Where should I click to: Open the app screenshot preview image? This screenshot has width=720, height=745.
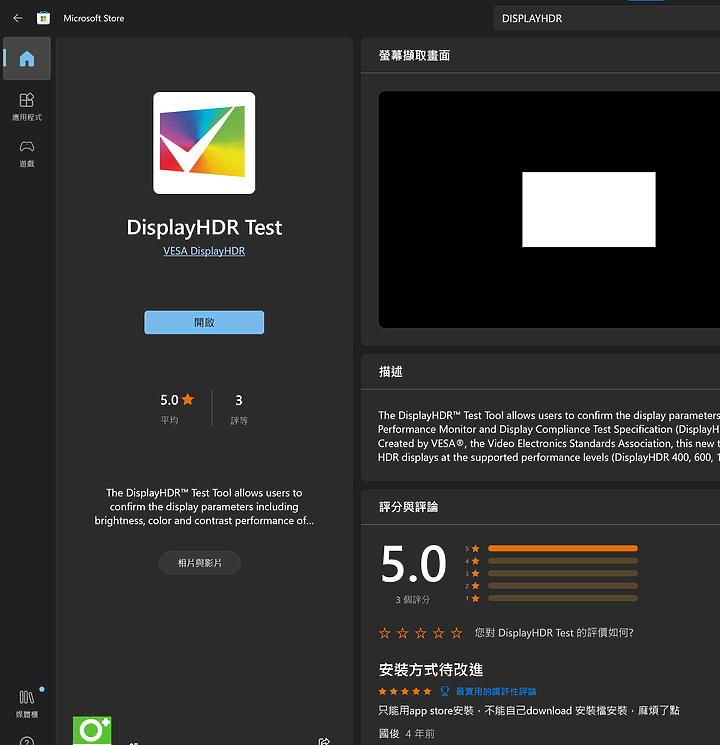pos(549,209)
